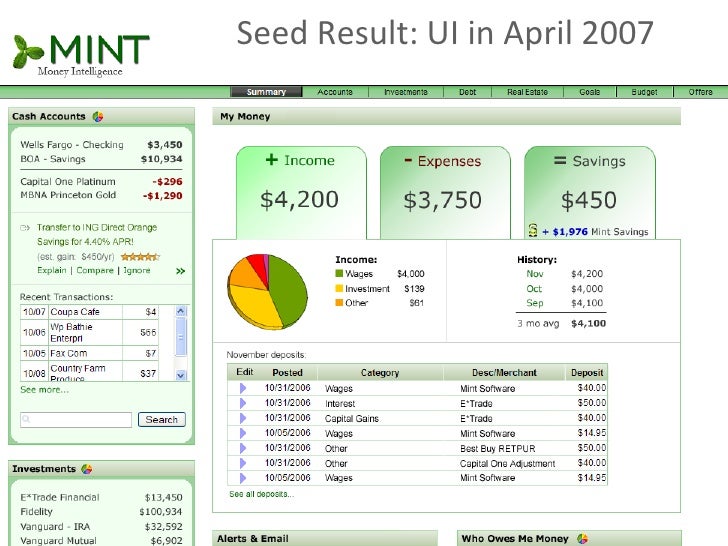Click the transactions list scroll up arrow
This screenshot has height=546, width=728.
coord(181,311)
